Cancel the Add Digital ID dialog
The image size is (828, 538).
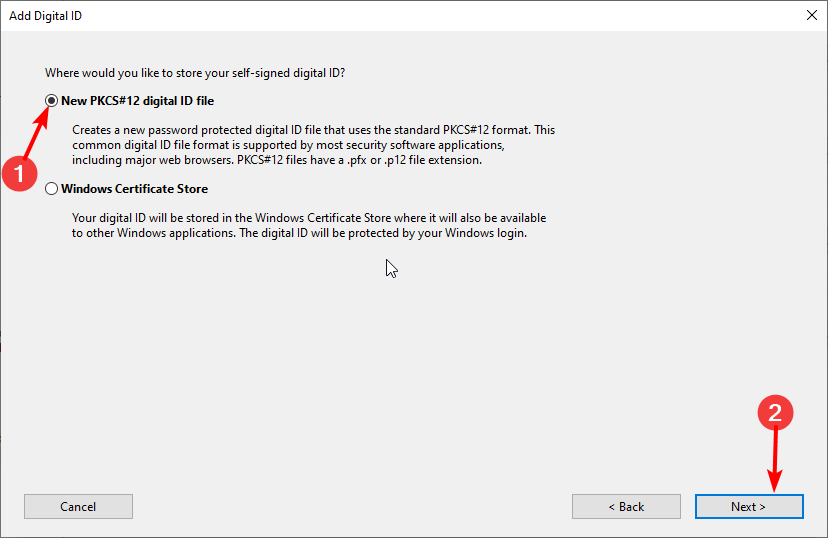(78, 507)
